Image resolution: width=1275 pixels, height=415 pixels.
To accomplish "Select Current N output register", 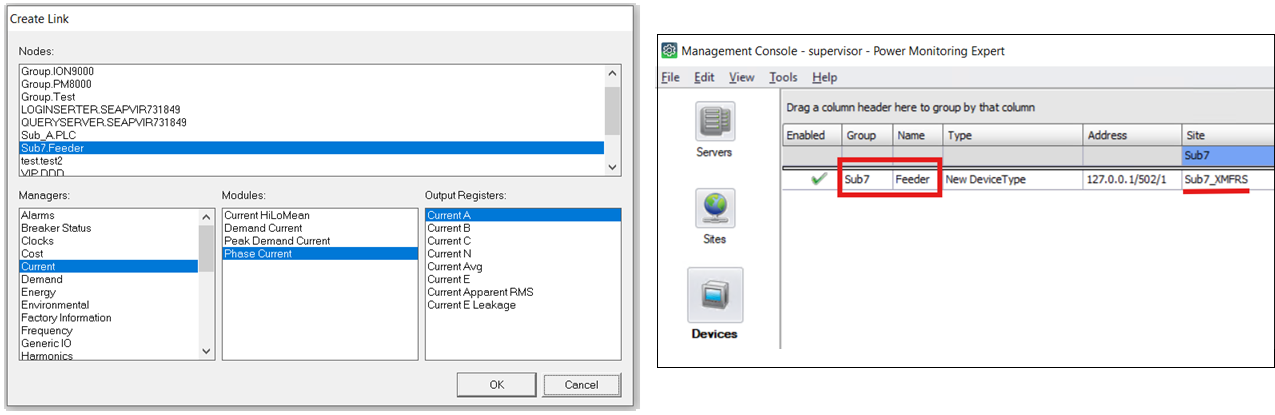I will click(x=523, y=254).
